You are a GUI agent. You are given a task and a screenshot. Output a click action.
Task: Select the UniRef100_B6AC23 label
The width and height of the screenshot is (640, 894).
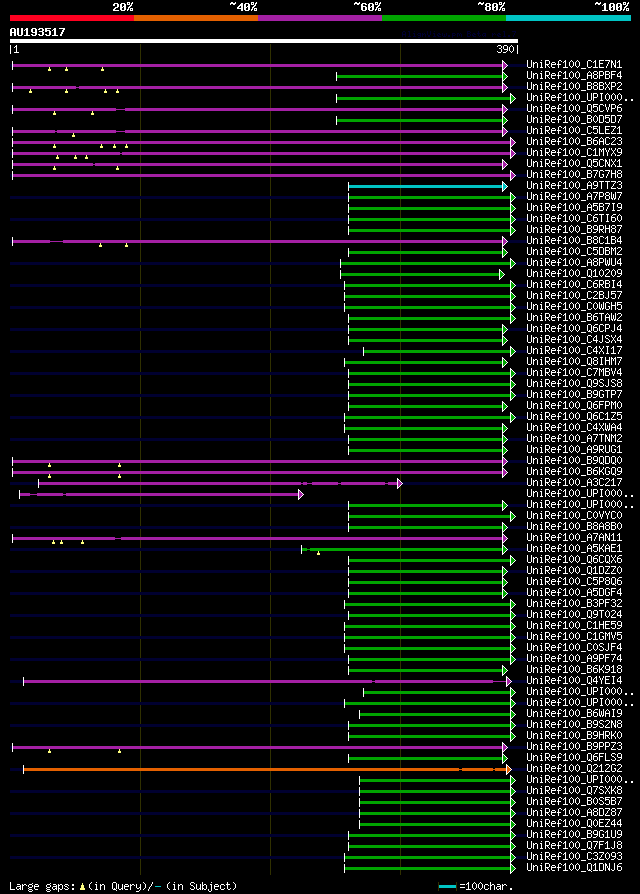[574, 141]
